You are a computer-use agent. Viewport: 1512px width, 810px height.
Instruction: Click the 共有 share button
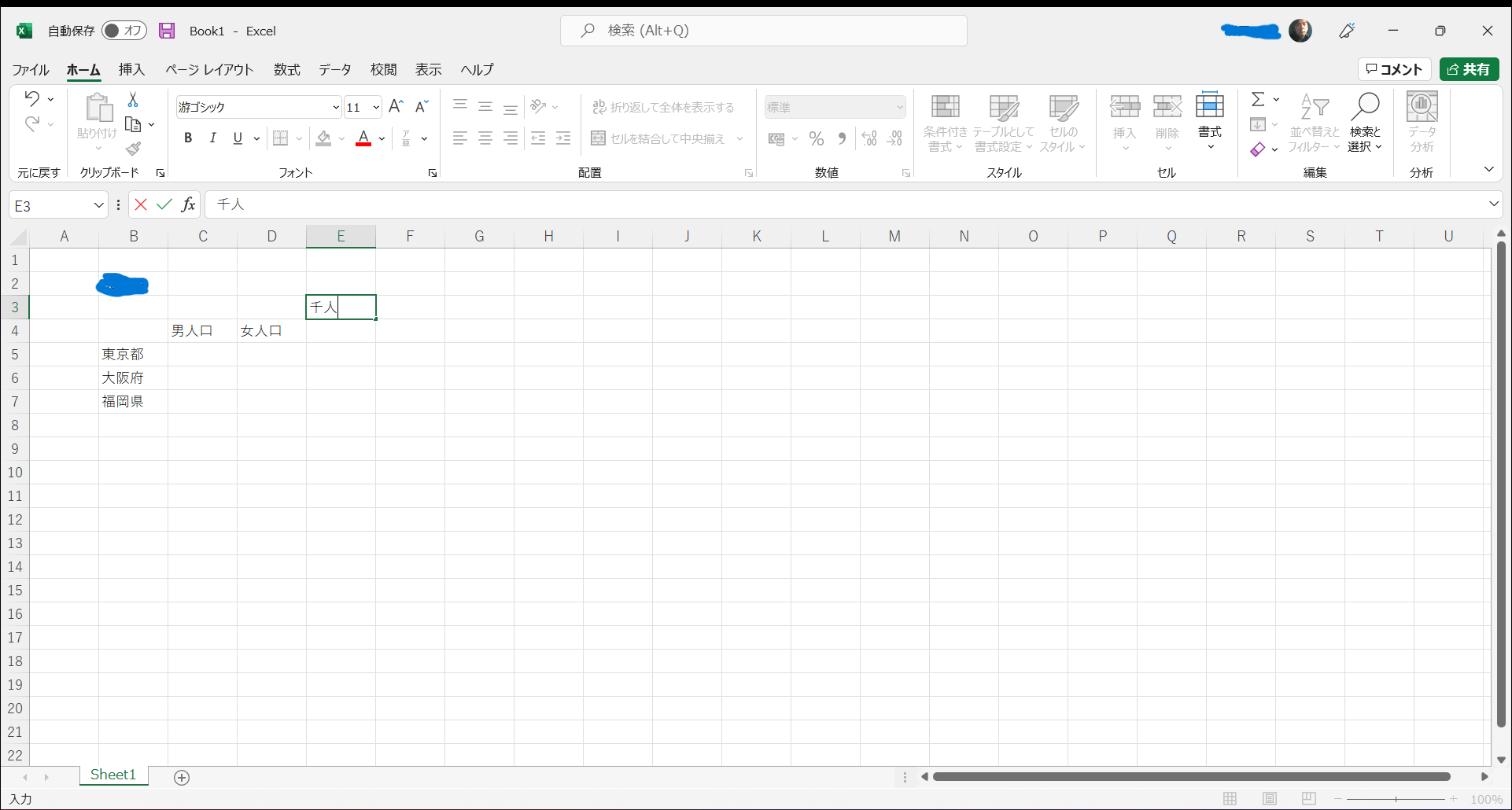coord(1469,69)
